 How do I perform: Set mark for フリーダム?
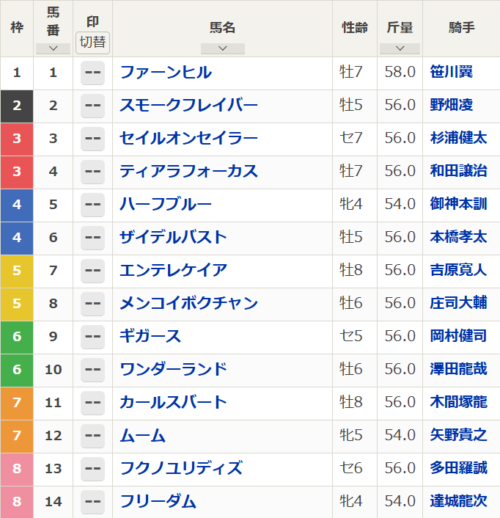[x=93, y=502]
